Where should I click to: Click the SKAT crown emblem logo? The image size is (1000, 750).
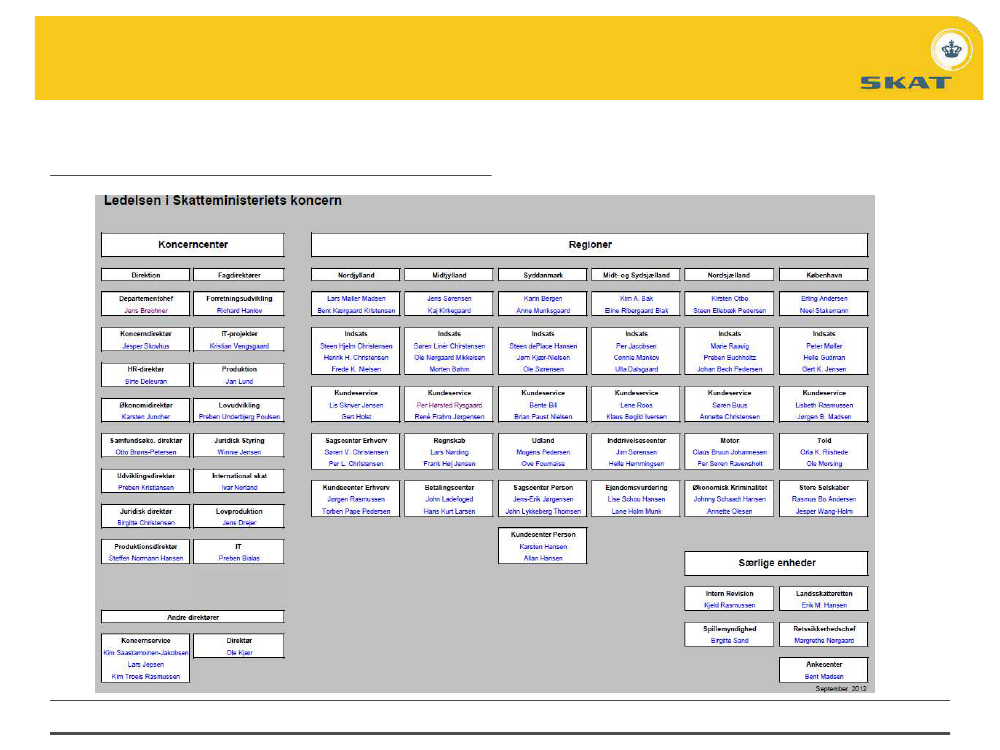tap(951, 49)
